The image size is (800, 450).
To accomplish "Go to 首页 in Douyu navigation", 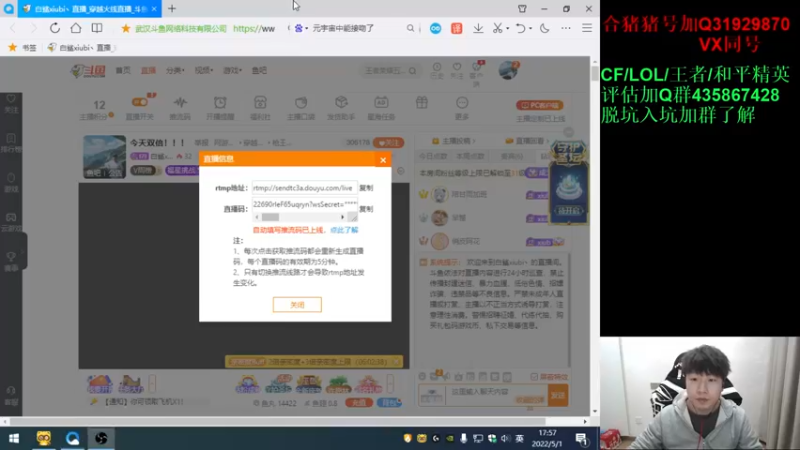I will tap(122, 70).
